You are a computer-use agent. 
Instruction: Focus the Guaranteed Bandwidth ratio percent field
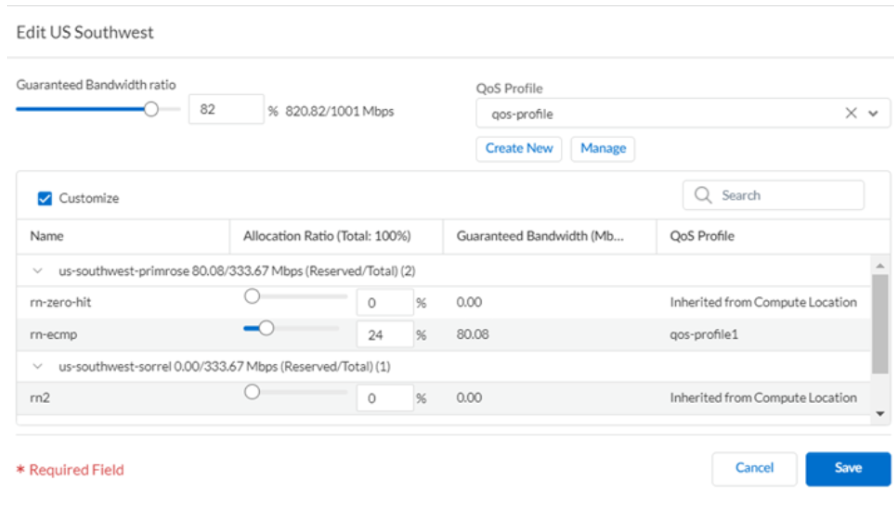(x=225, y=110)
